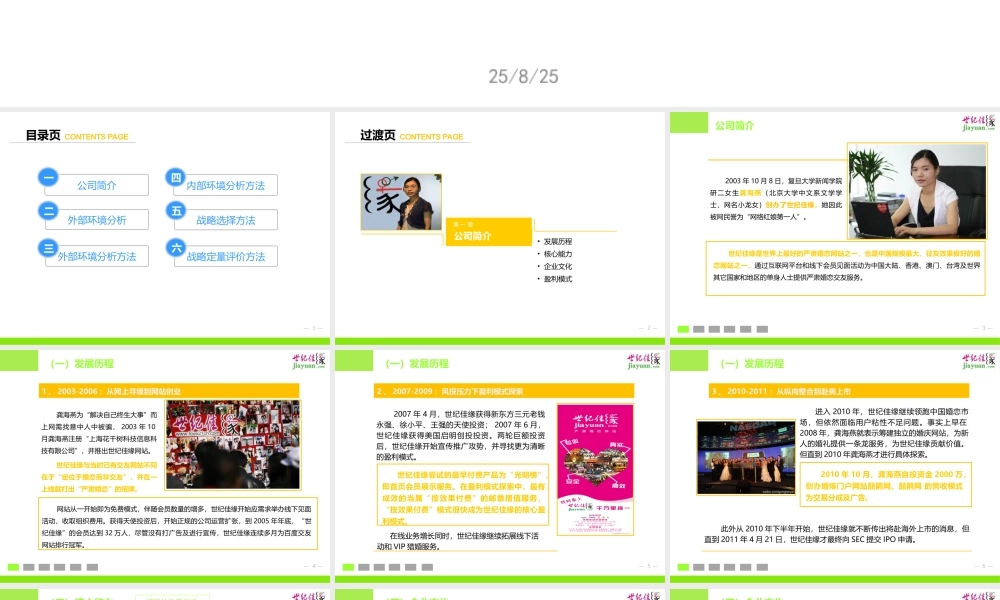This screenshot has height=600, width=1000.
Task: Click the paragraph beginning 2007年4月
Action: (461, 435)
